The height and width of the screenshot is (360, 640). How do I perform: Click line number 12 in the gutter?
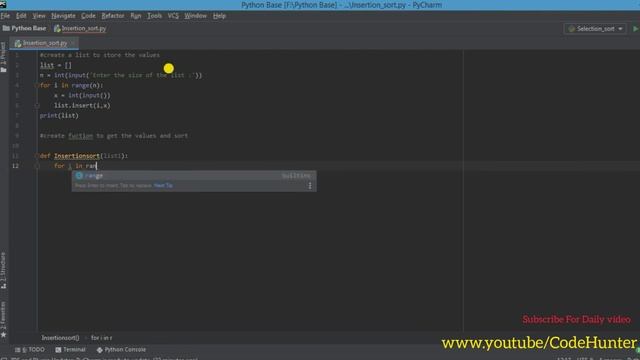tap(15, 166)
